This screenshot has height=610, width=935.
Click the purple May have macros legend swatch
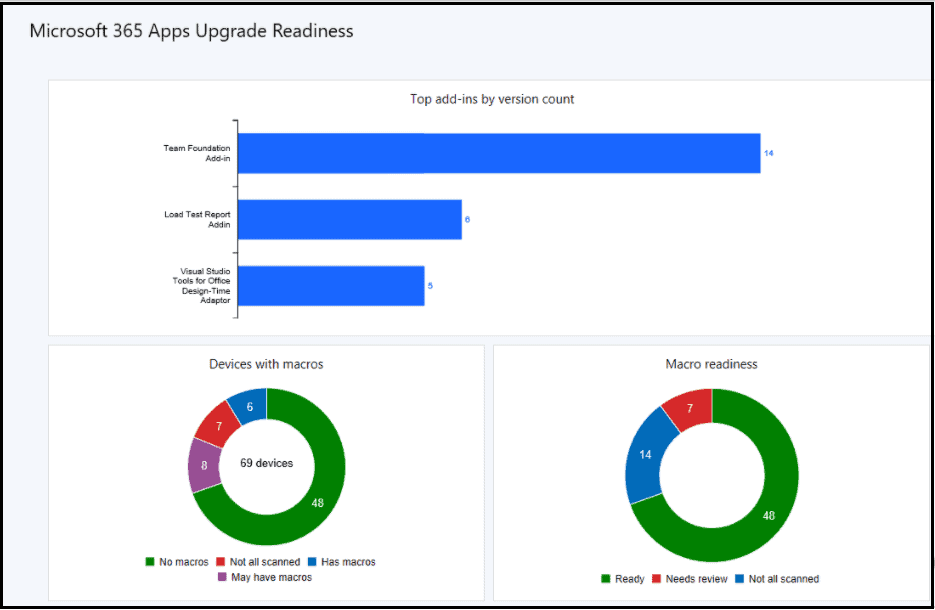coord(222,577)
